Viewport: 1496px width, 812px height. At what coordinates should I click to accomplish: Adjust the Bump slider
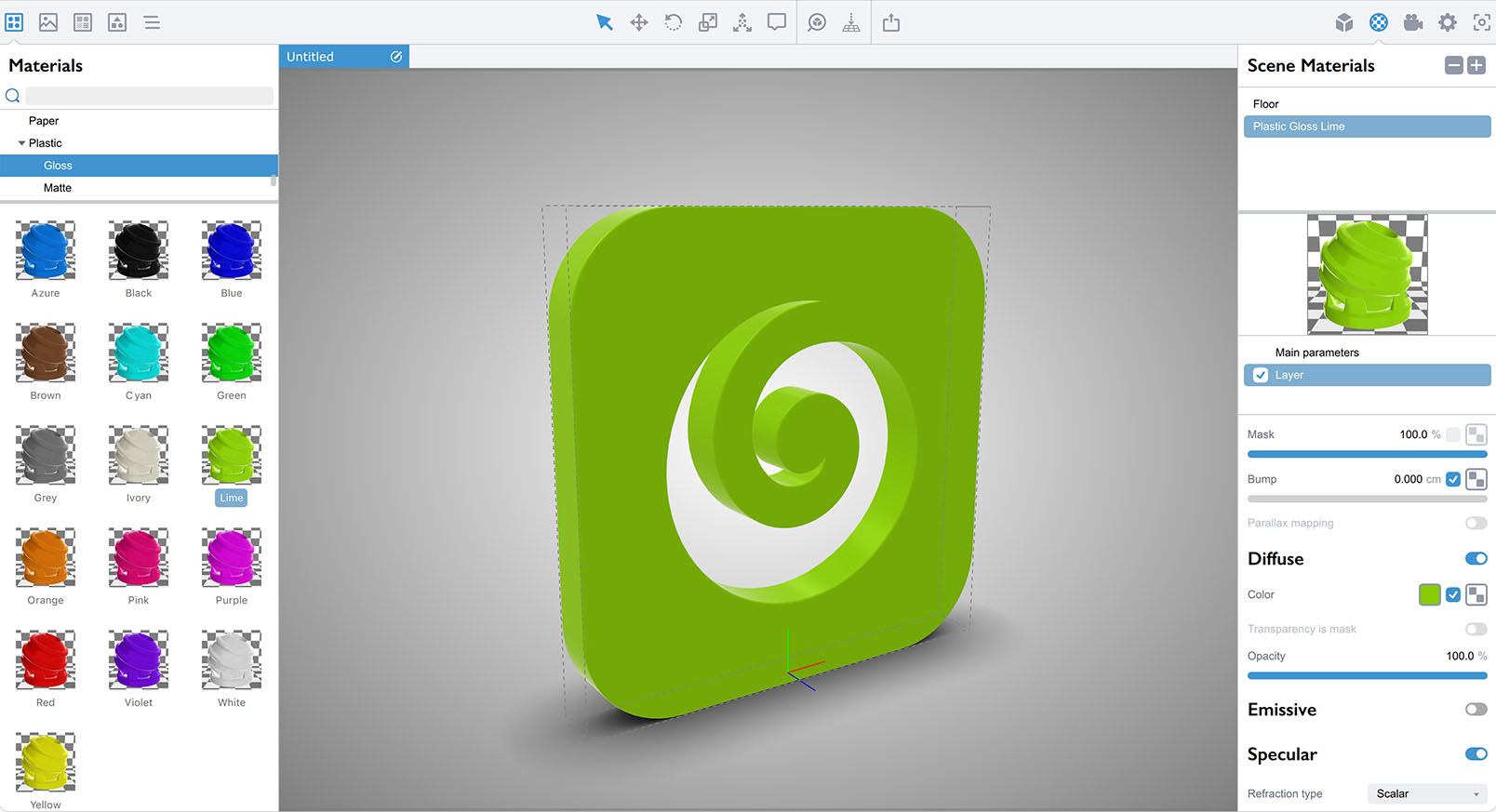point(1367,499)
